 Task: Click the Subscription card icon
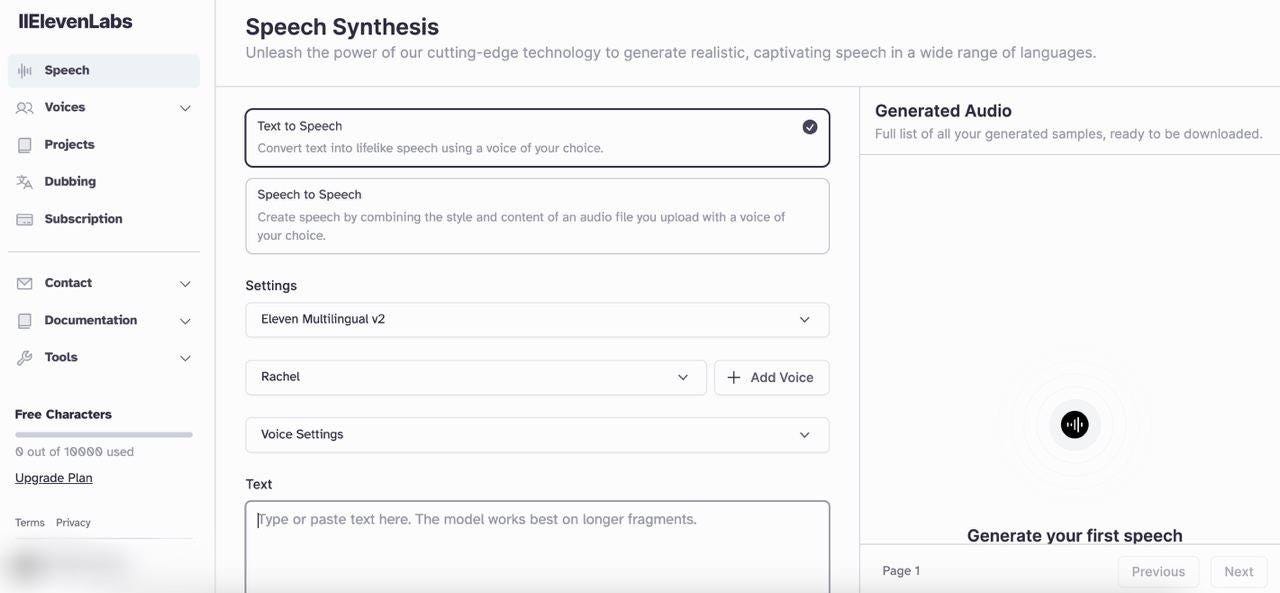(25, 219)
